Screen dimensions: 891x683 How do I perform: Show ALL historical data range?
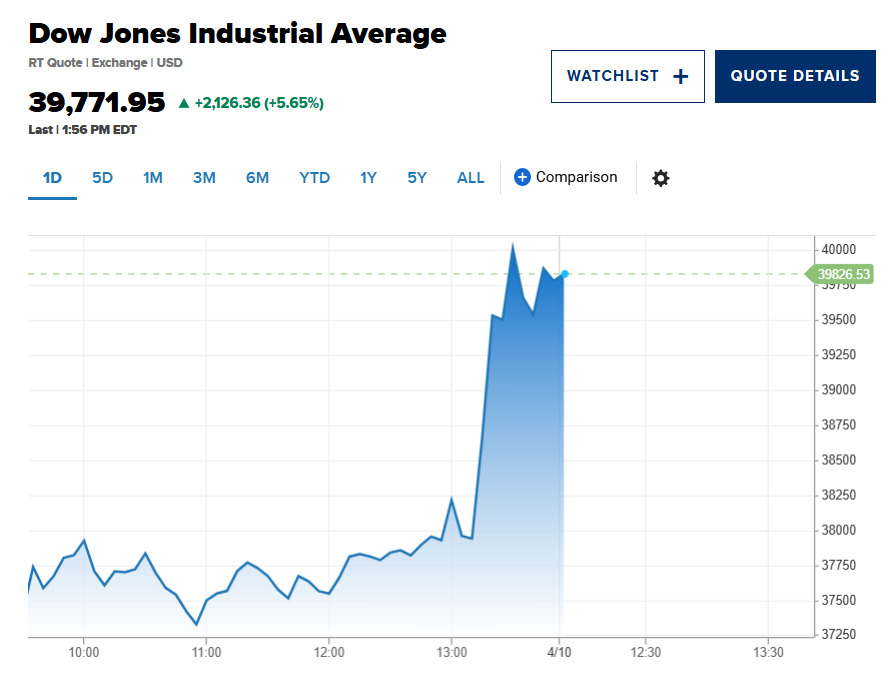tap(470, 178)
